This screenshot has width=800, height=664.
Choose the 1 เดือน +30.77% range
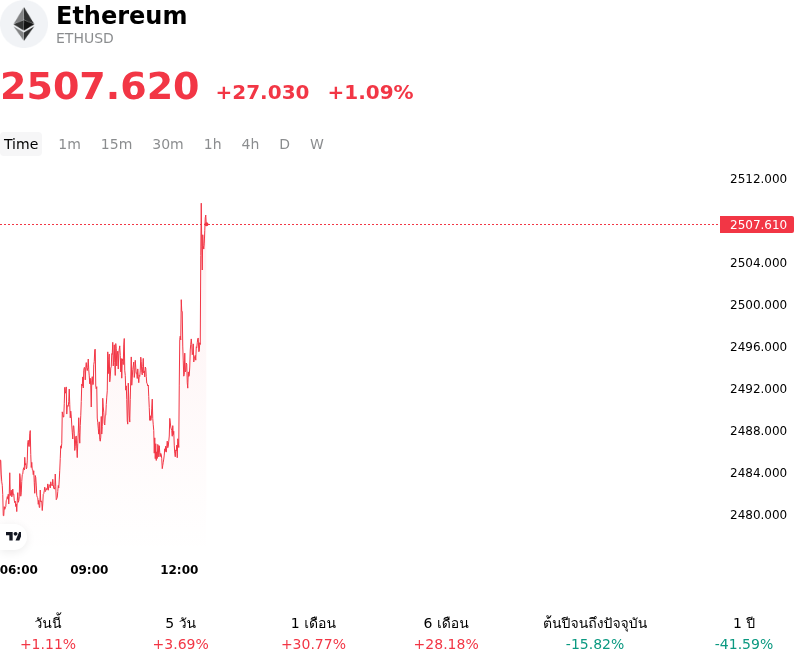pos(313,633)
